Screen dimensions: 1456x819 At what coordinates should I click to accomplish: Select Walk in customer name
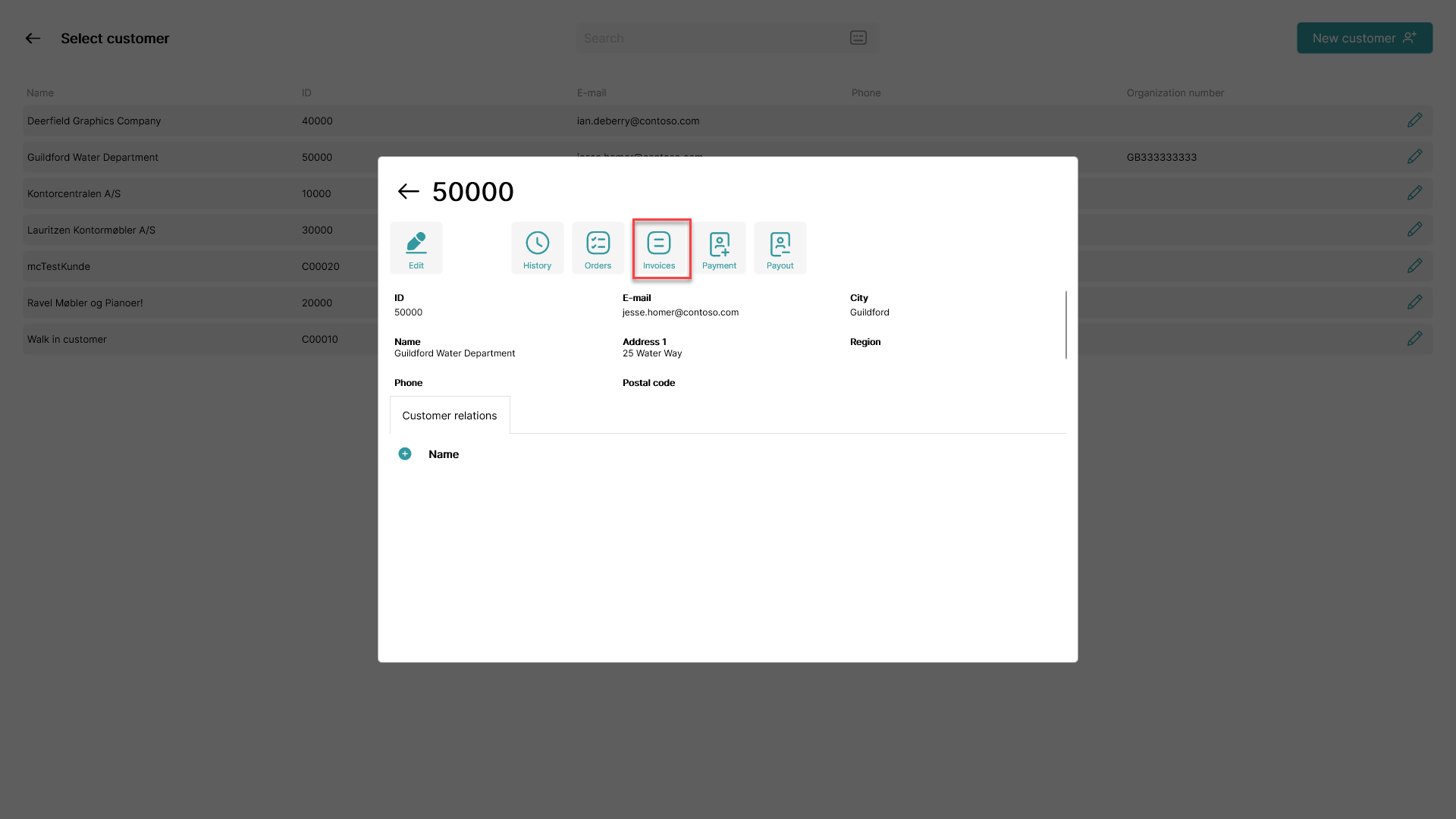click(x=67, y=339)
